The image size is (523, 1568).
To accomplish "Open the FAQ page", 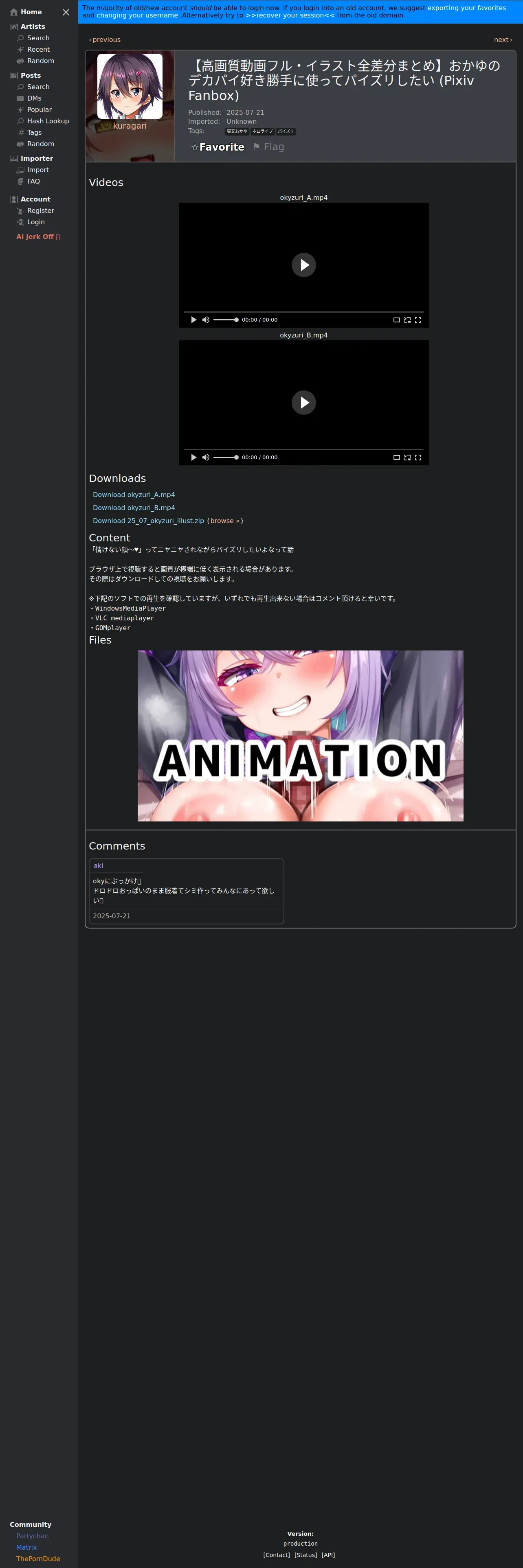I will (x=29, y=182).
